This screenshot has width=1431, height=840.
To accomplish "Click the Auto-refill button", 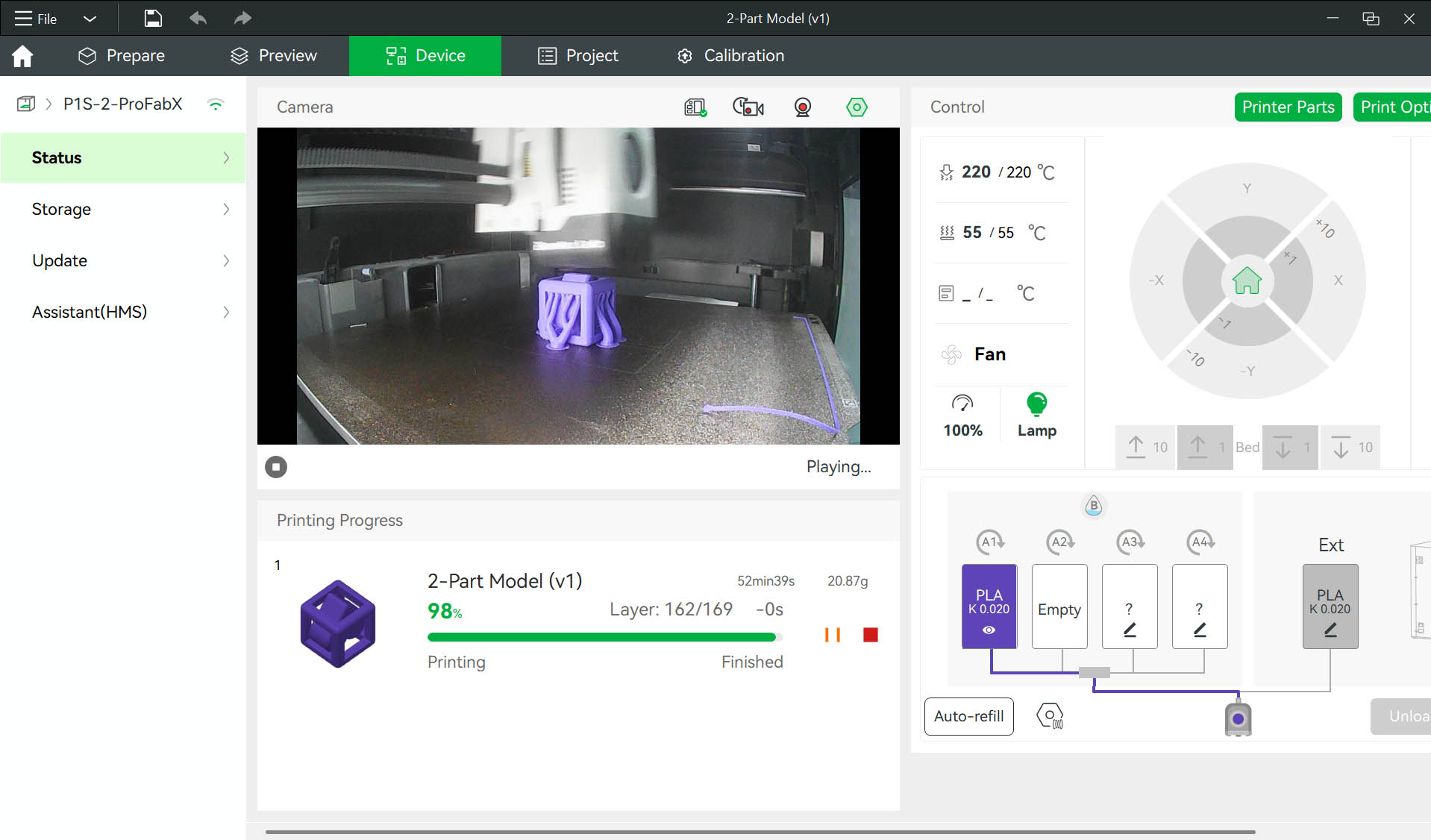I will coord(969,716).
